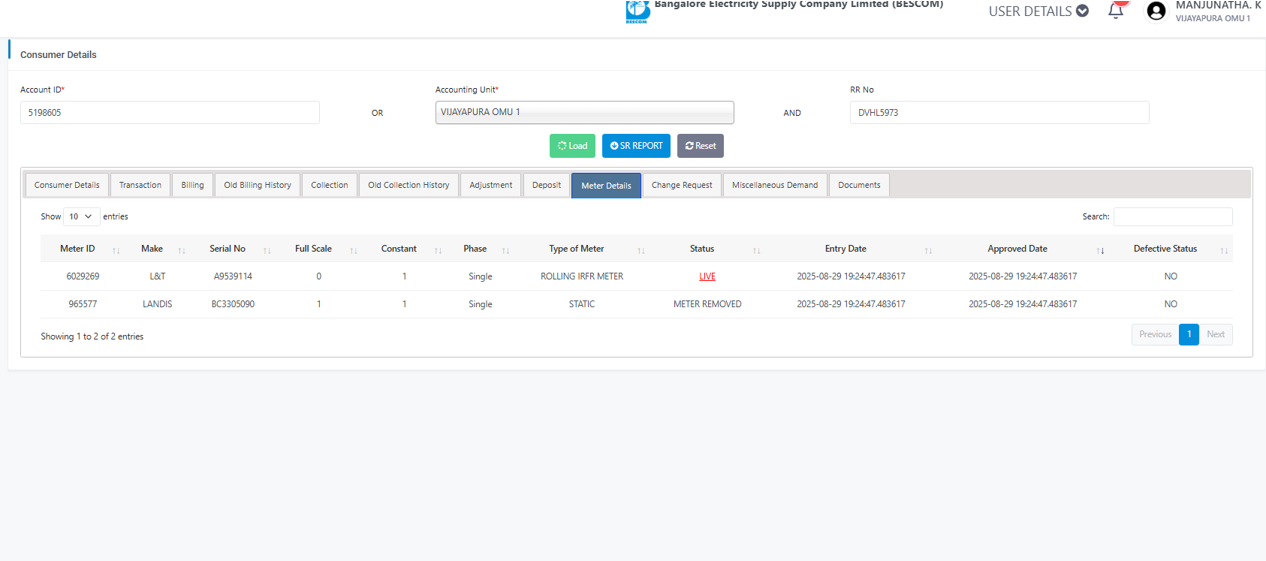The height and width of the screenshot is (561, 1266).
Task: Click the user profile avatar icon
Action: 1156,11
